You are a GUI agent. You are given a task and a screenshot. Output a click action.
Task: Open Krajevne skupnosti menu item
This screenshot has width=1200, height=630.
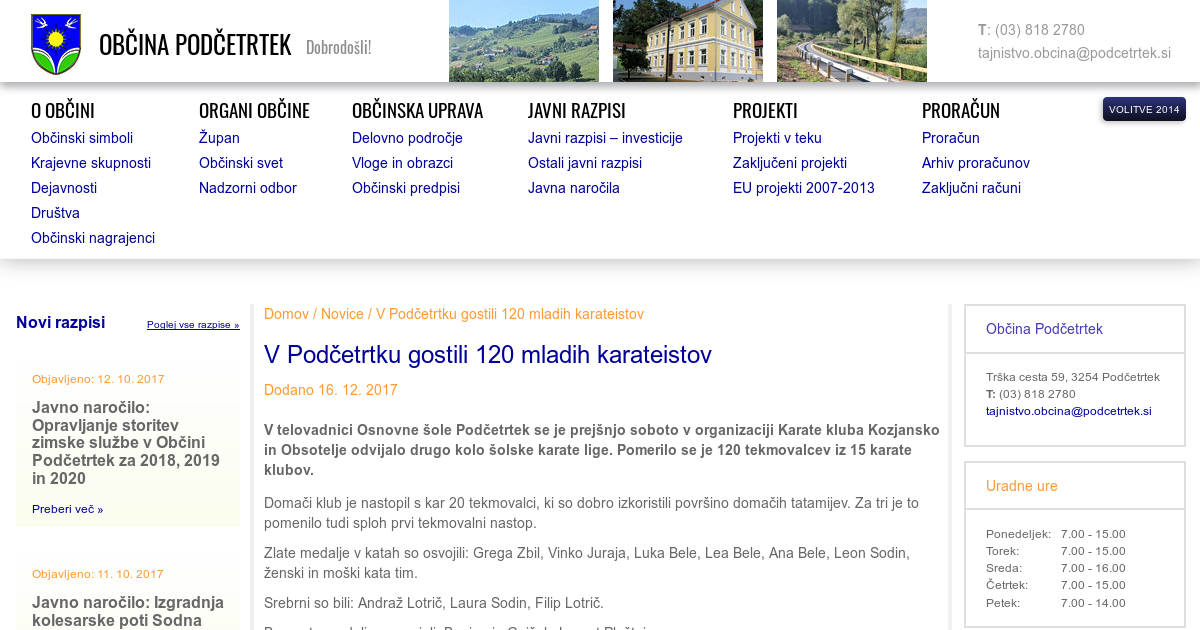[x=91, y=163]
